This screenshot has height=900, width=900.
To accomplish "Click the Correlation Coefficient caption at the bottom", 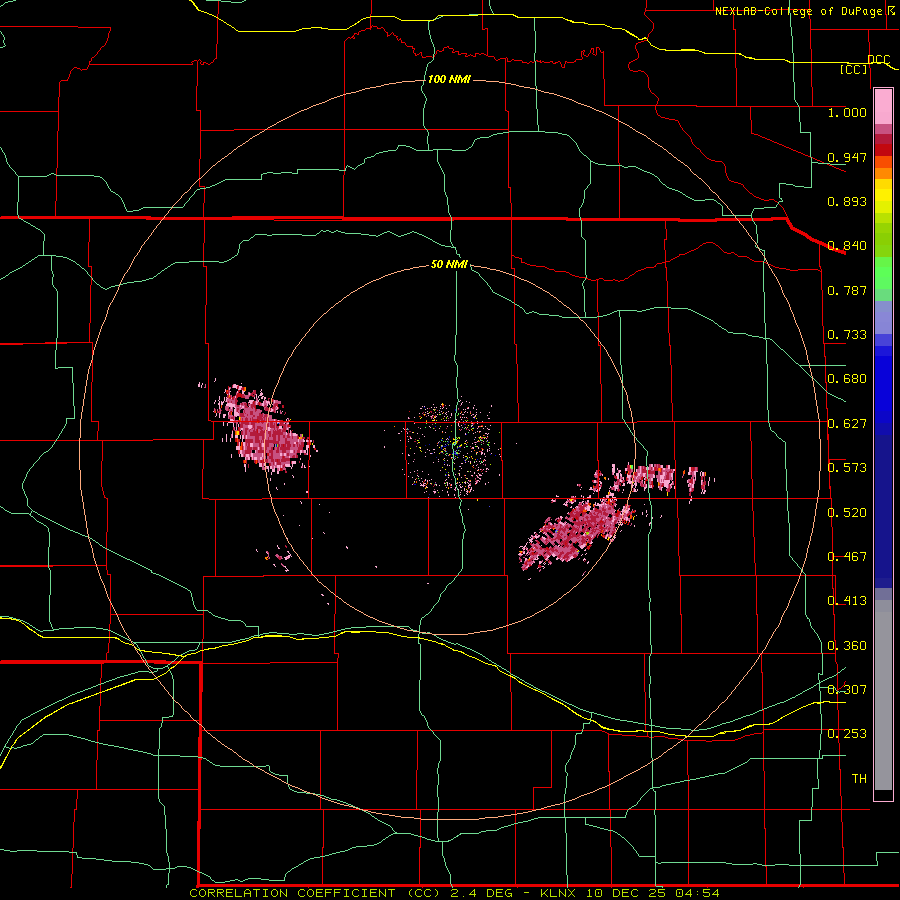I will point(454,893).
